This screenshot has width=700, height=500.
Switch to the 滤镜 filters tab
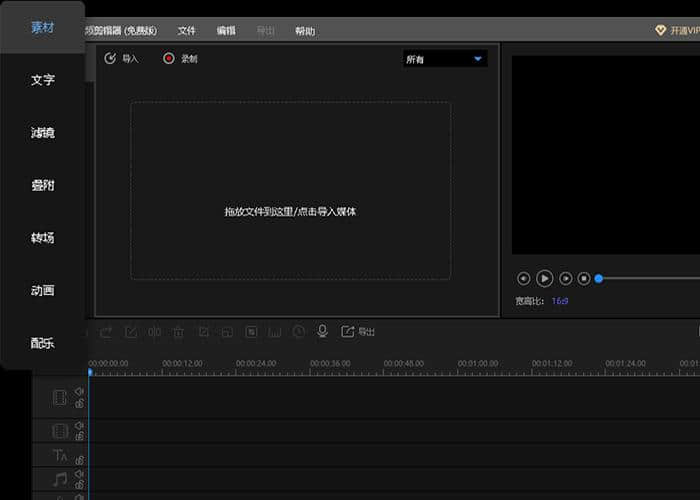42,133
